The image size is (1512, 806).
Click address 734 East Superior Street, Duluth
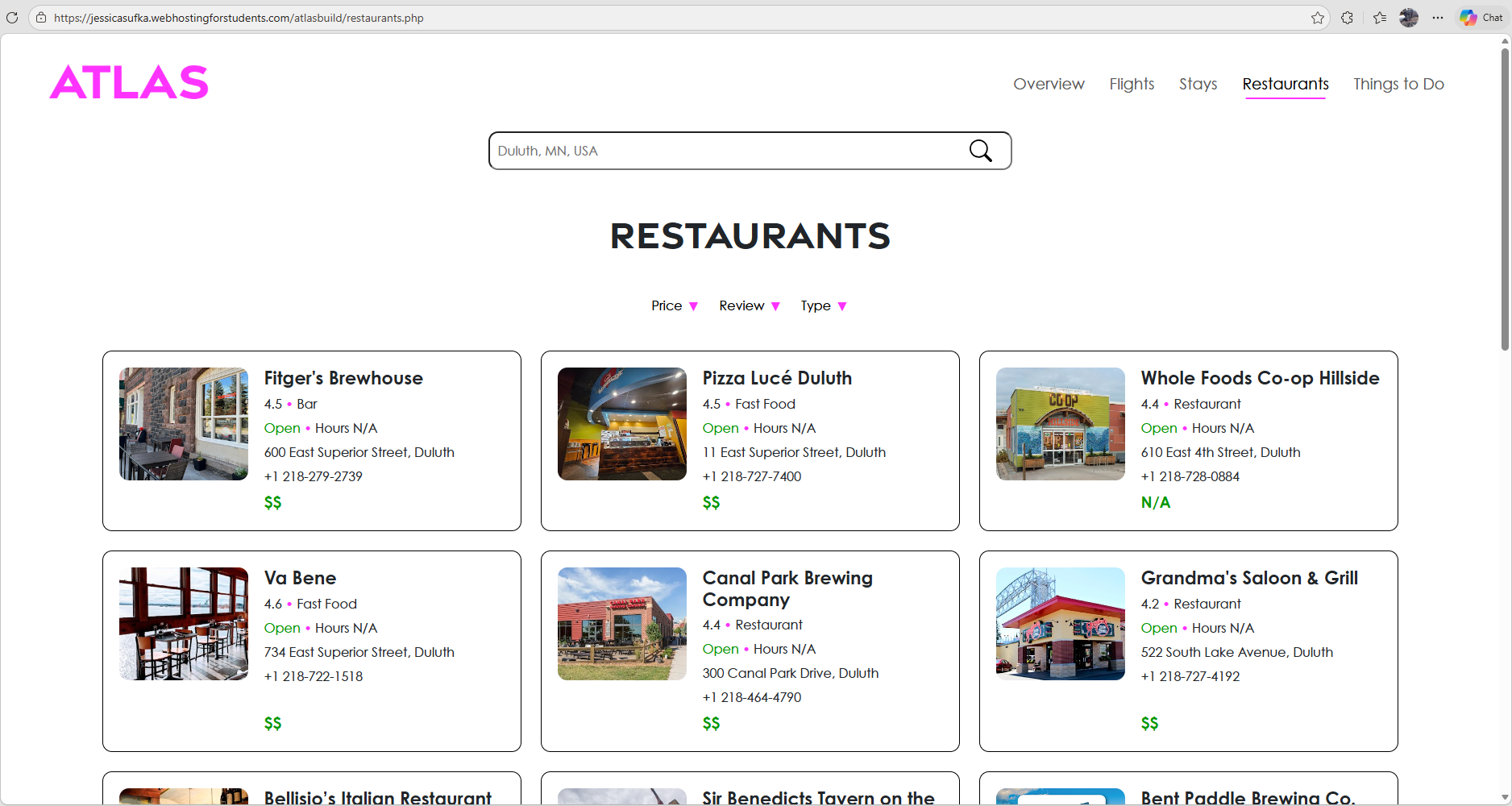point(359,652)
